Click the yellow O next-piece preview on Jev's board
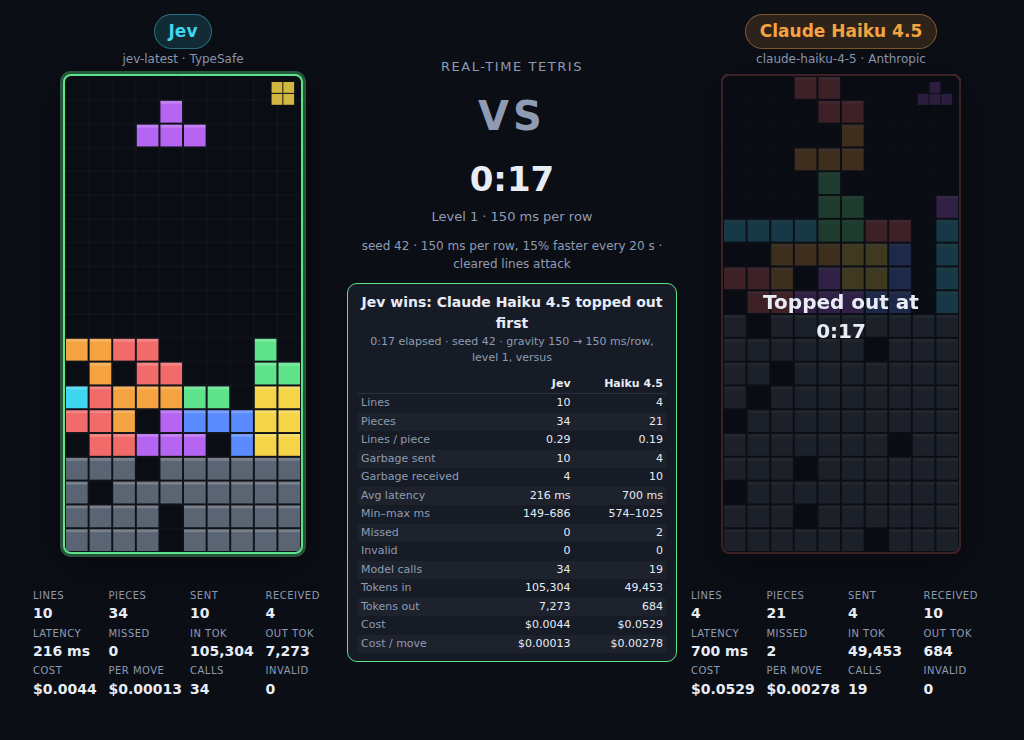Image resolution: width=1024 pixels, height=740 pixels. [283, 93]
